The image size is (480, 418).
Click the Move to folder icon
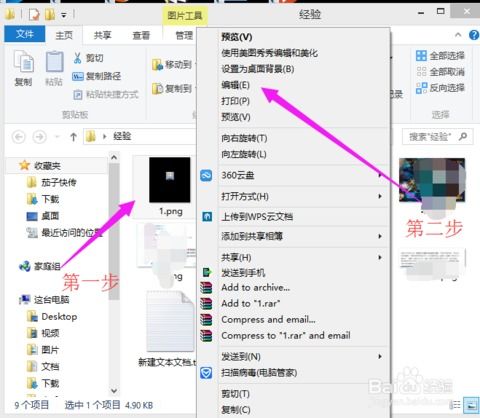pyautogui.click(x=157, y=65)
